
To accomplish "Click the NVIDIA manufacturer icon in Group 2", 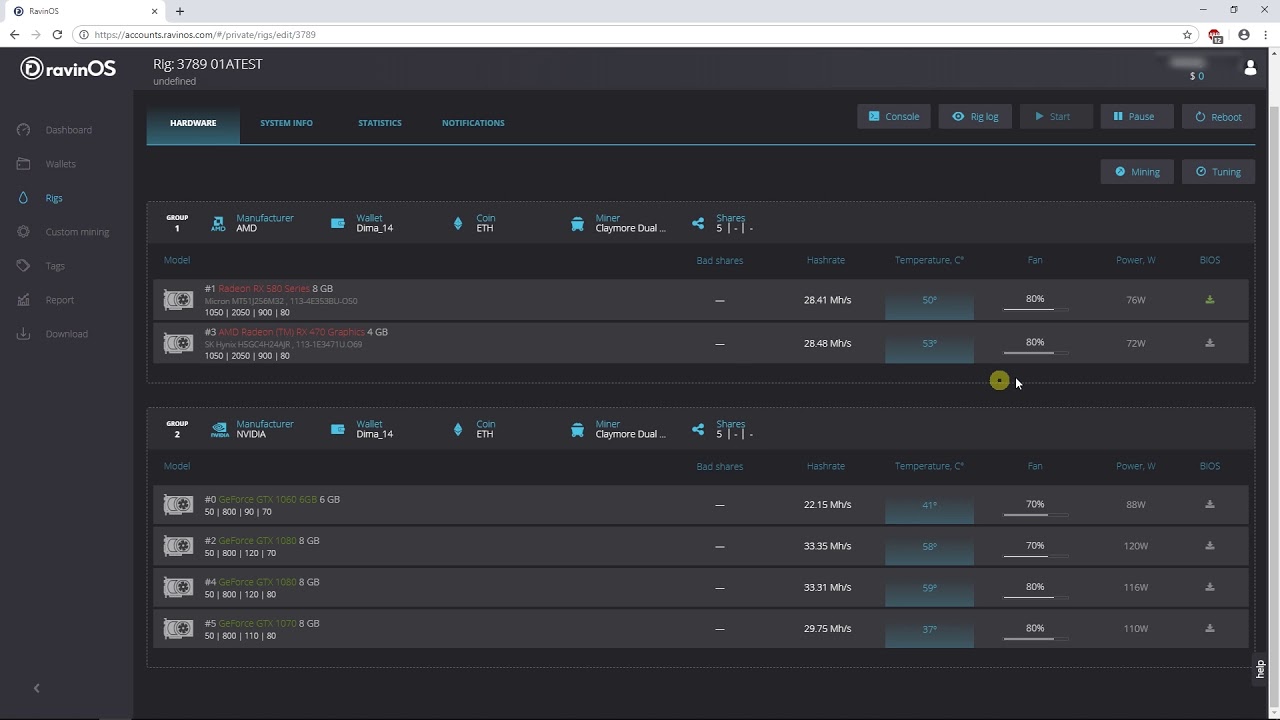I will [x=219, y=430].
